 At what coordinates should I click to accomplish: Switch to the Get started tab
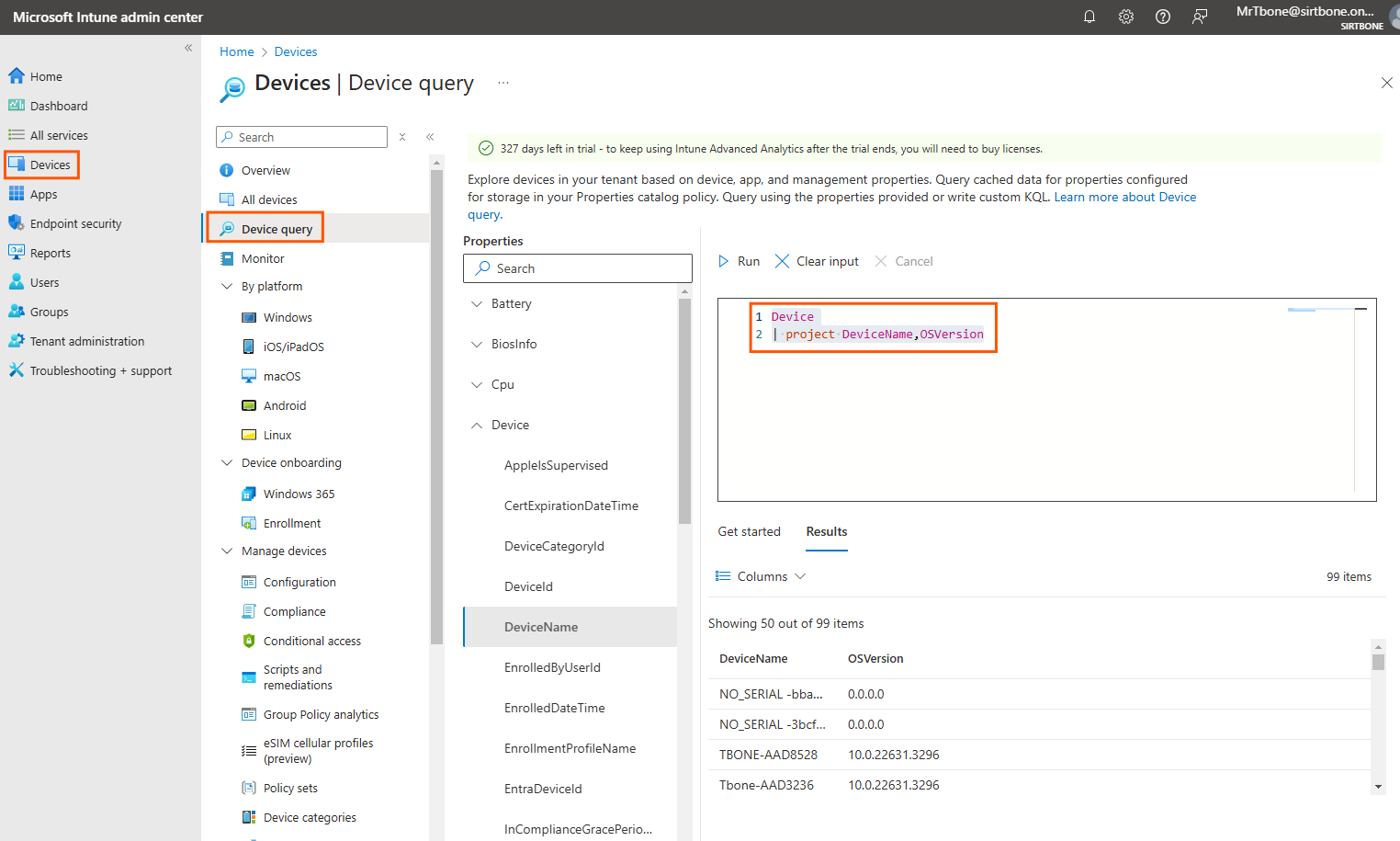(749, 531)
